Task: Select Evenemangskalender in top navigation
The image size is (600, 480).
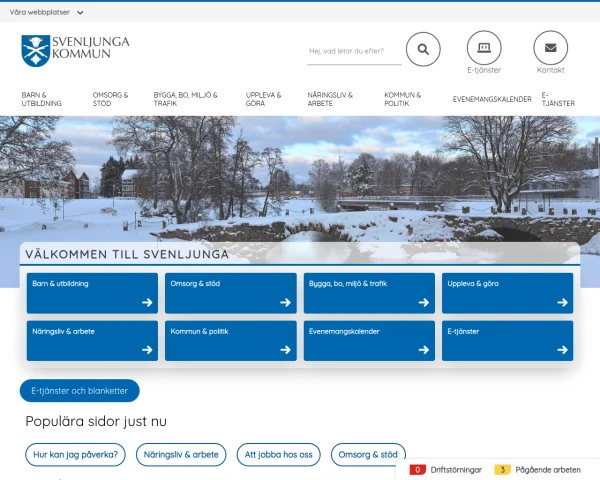Action: [491, 99]
